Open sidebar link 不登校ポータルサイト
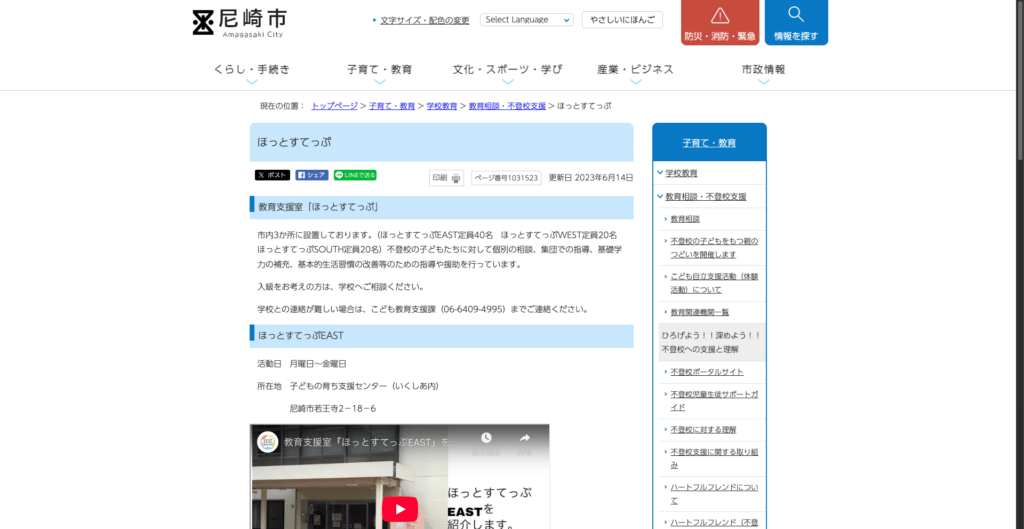 pyautogui.click(x=707, y=372)
